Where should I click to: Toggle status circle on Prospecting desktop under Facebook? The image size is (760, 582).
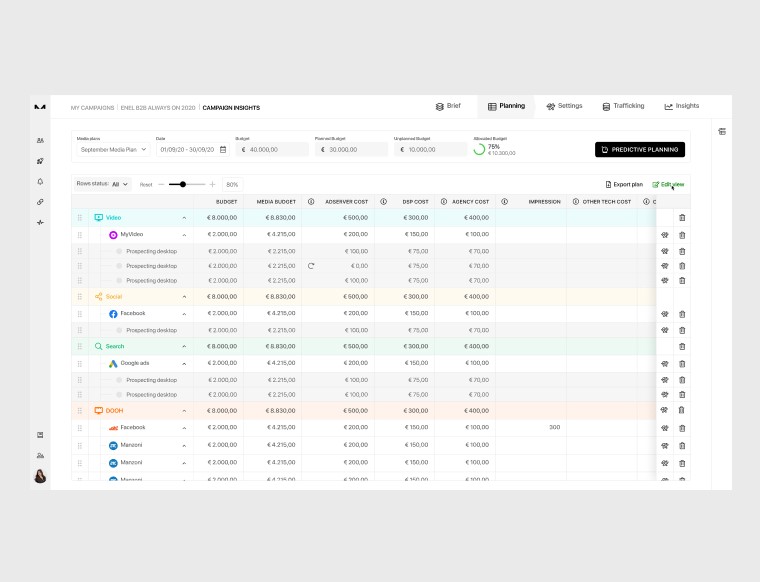(x=119, y=330)
